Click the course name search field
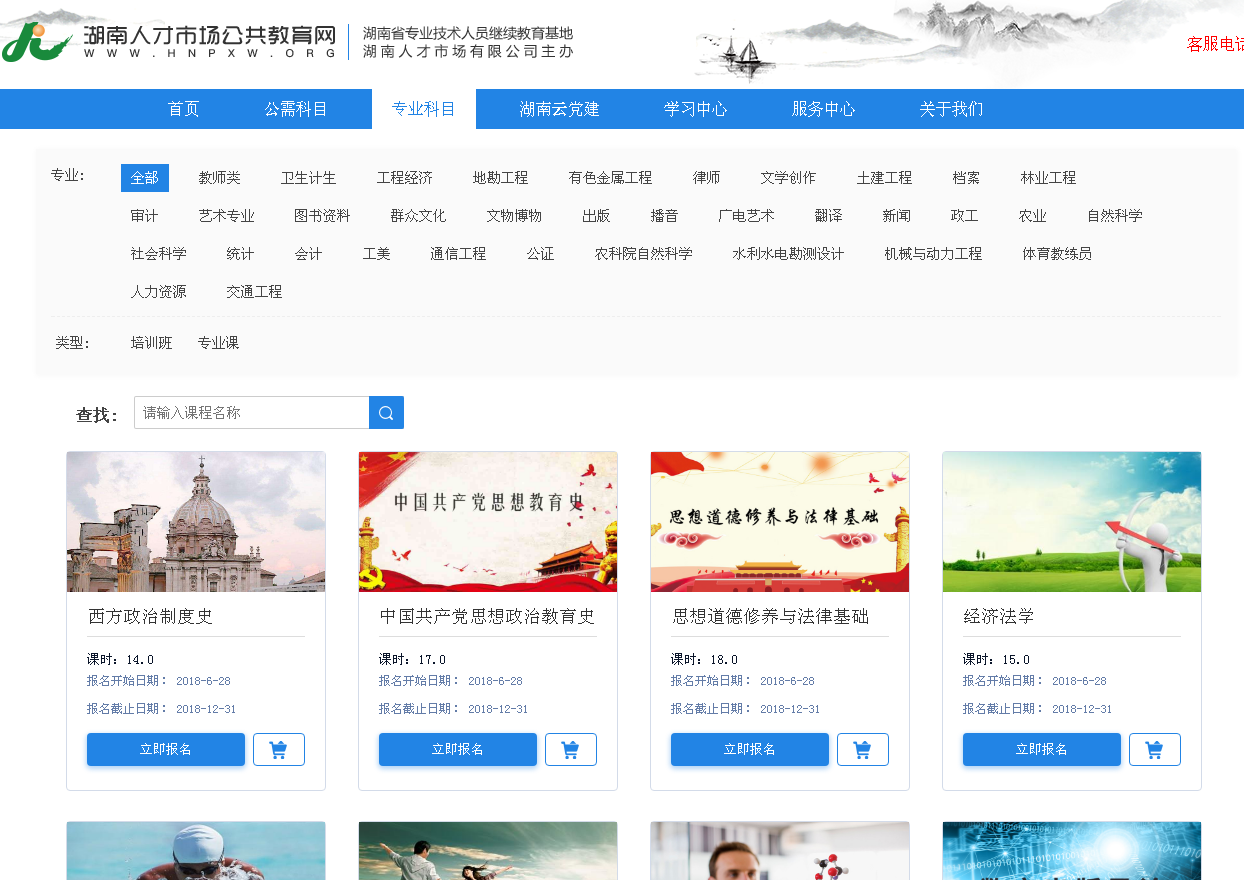The image size is (1244, 880). pos(251,413)
